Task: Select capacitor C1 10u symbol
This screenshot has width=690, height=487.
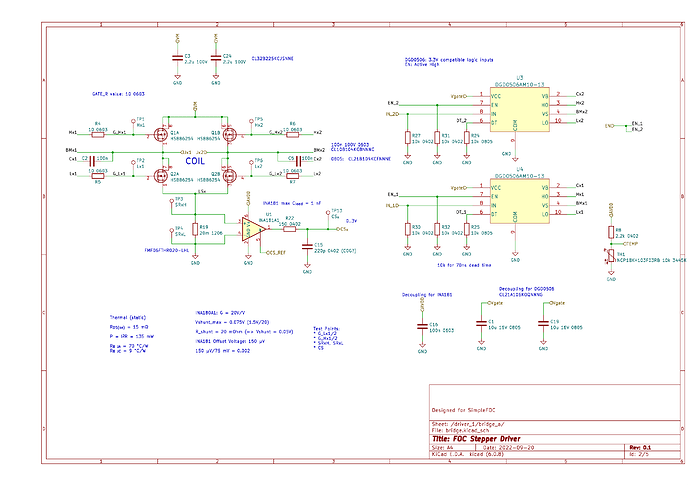Action: 481,324
